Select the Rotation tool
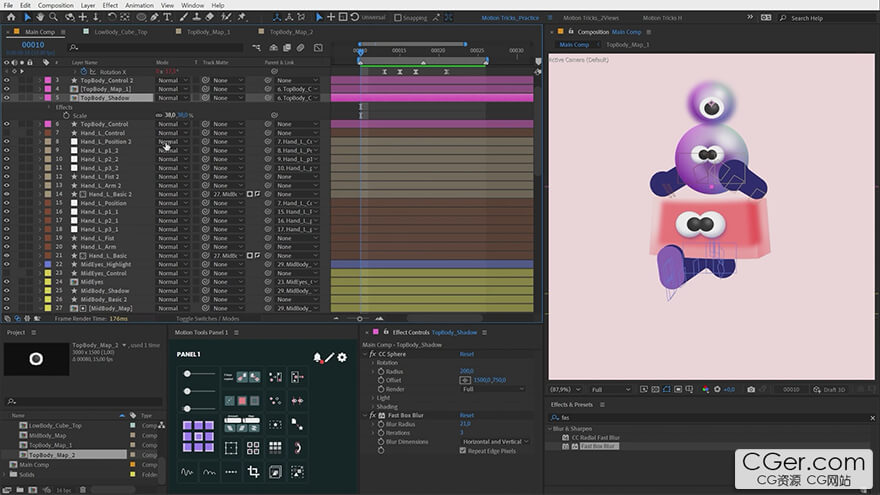The height and width of the screenshot is (495, 880). point(112,17)
